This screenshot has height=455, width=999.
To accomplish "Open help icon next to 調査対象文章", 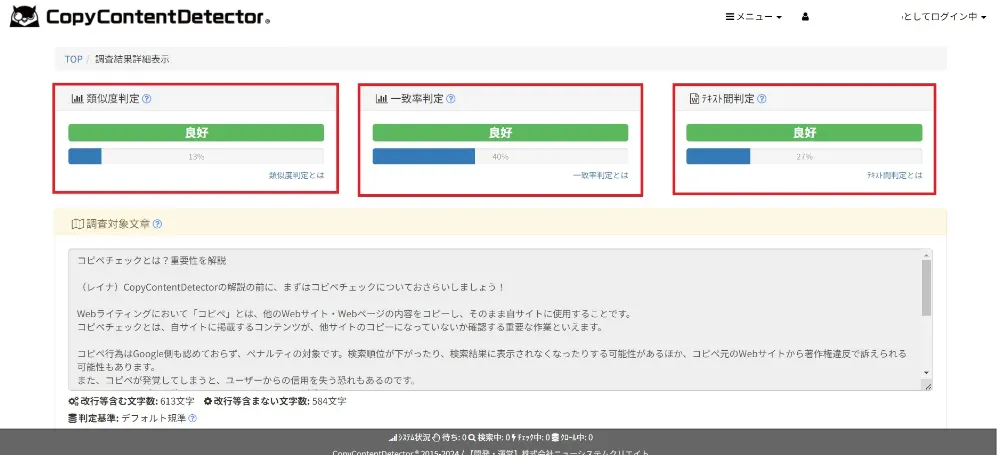I will coord(157,224).
